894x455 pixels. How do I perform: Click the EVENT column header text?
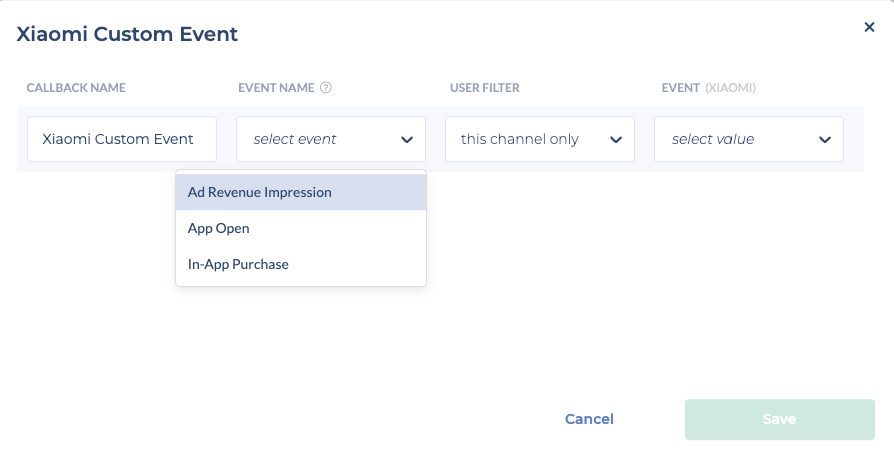click(x=680, y=88)
